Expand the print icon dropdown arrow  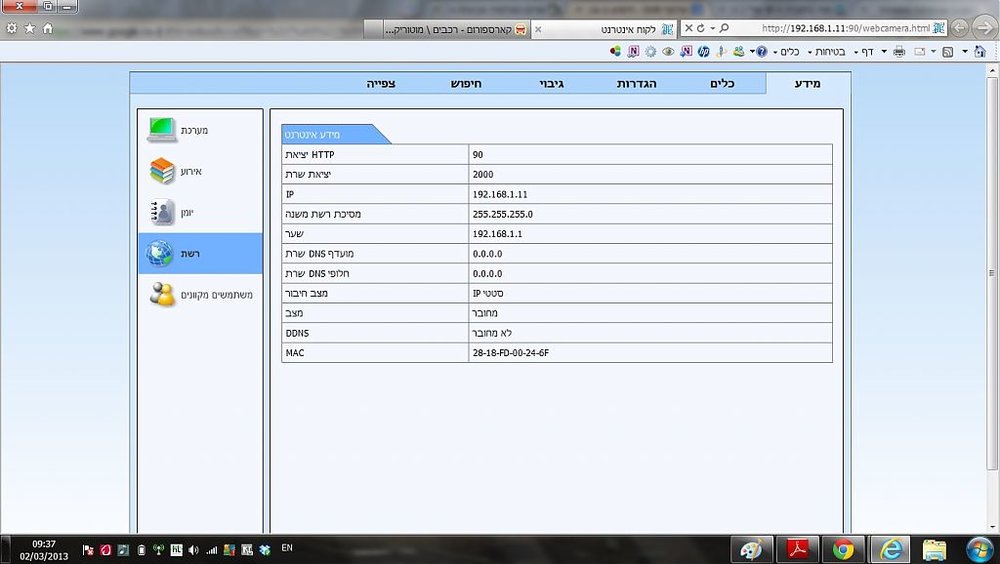pyautogui.click(x=884, y=52)
